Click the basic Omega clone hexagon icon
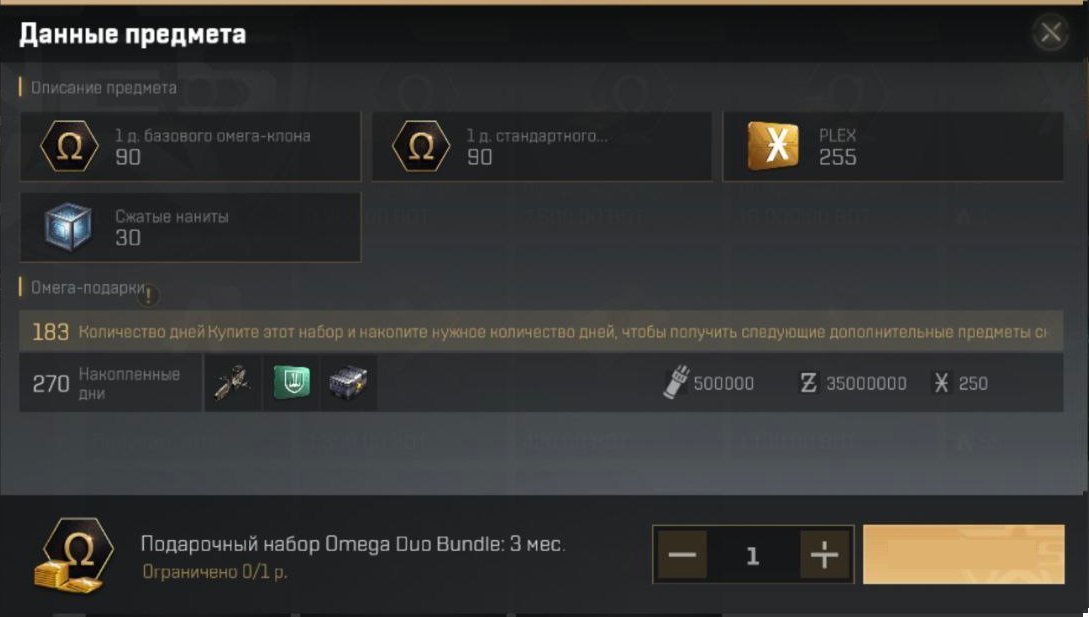Image resolution: width=1089 pixels, height=617 pixels. (69, 146)
